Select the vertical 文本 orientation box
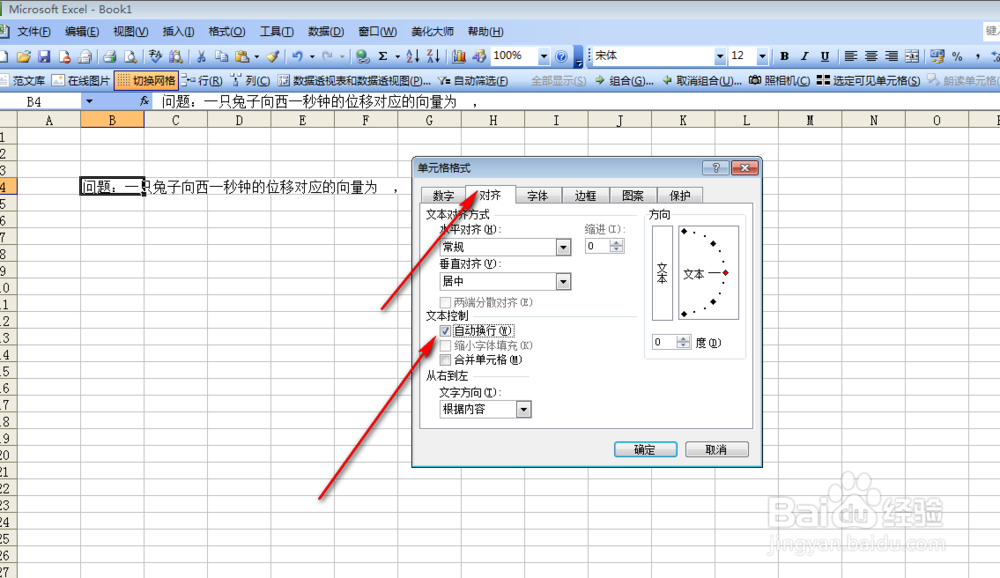Image resolution: width=1000 pixels, height=578 pixels. 662,273
